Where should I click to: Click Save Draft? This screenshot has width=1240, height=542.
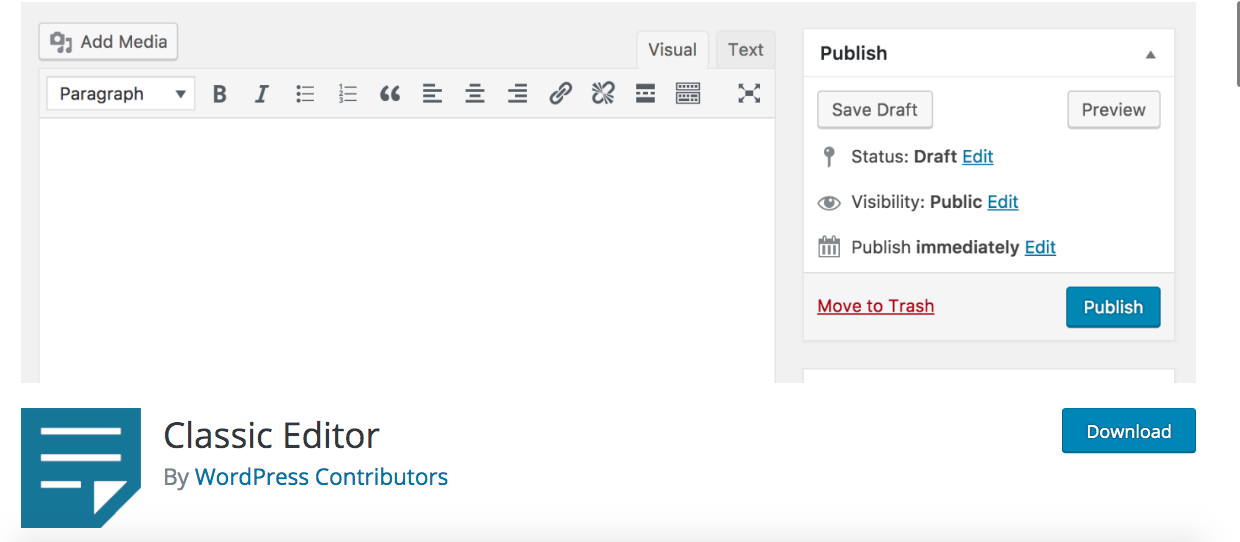point(875,110)
